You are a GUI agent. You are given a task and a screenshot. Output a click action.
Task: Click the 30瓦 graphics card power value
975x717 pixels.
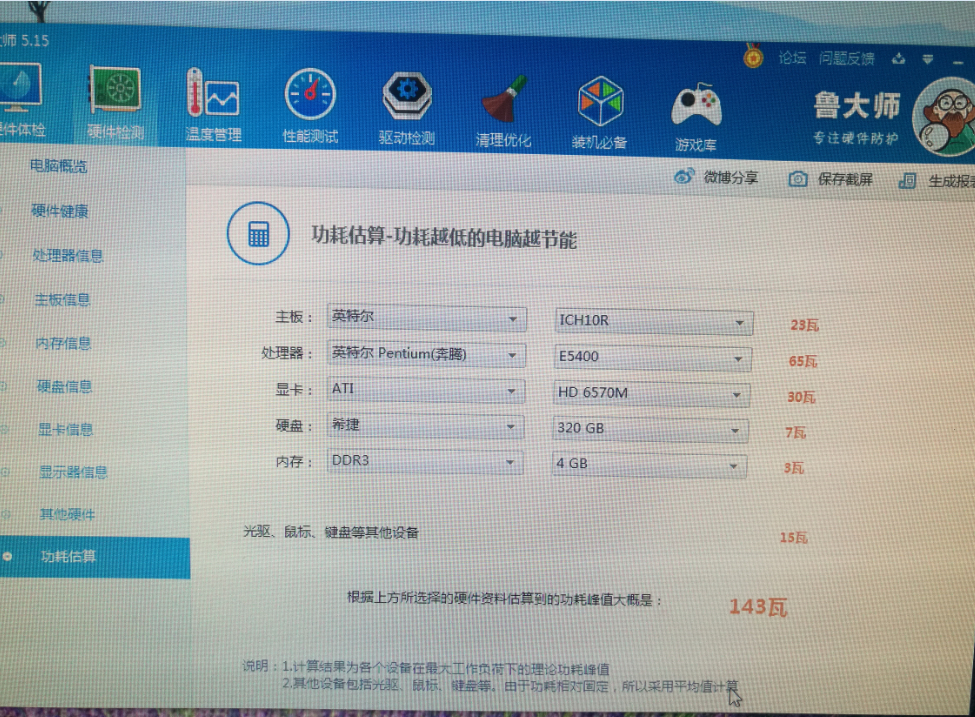pos(801,397)
